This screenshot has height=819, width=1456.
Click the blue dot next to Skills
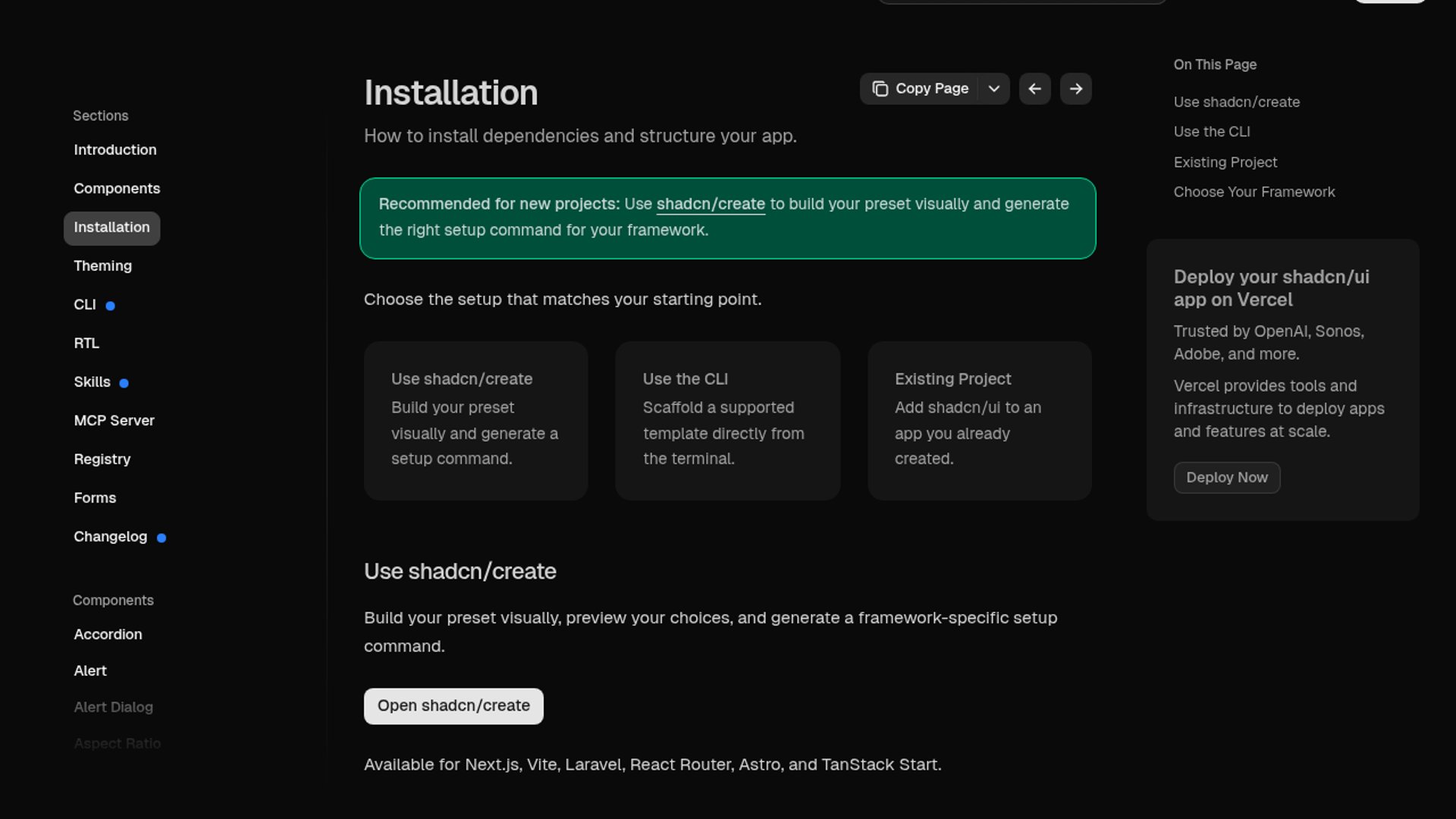(124, 383)
